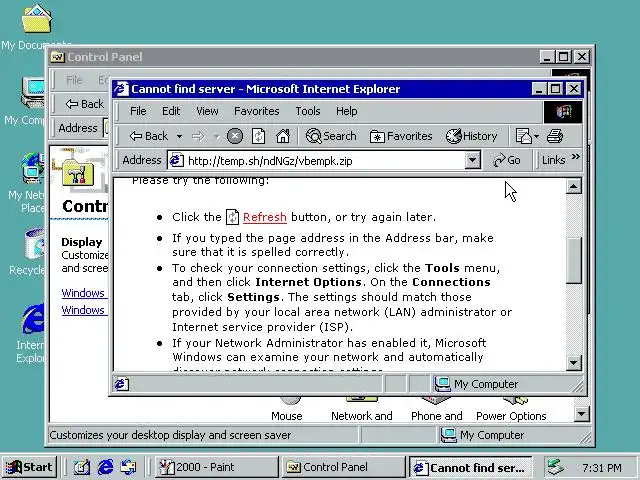Click the 7:31 PM taskbar clock

(602, 468)
